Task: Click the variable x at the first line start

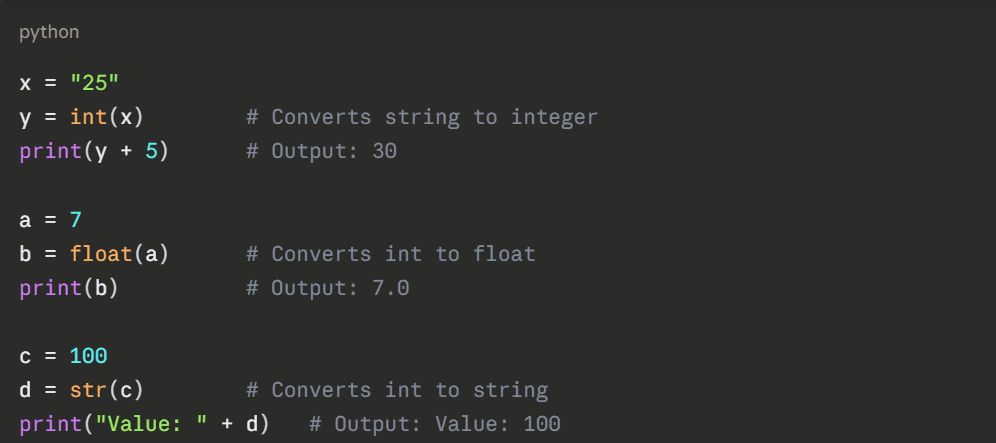Action: 25,83
